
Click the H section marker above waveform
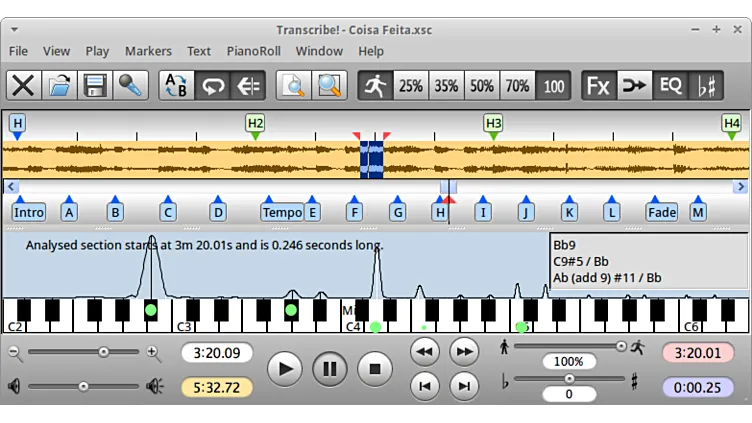(17, 124)
